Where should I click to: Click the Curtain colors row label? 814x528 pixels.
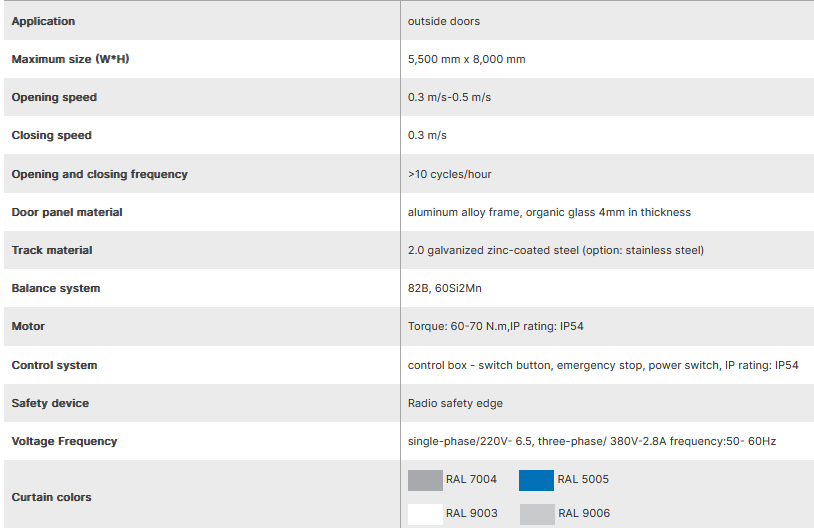[51, 497]
